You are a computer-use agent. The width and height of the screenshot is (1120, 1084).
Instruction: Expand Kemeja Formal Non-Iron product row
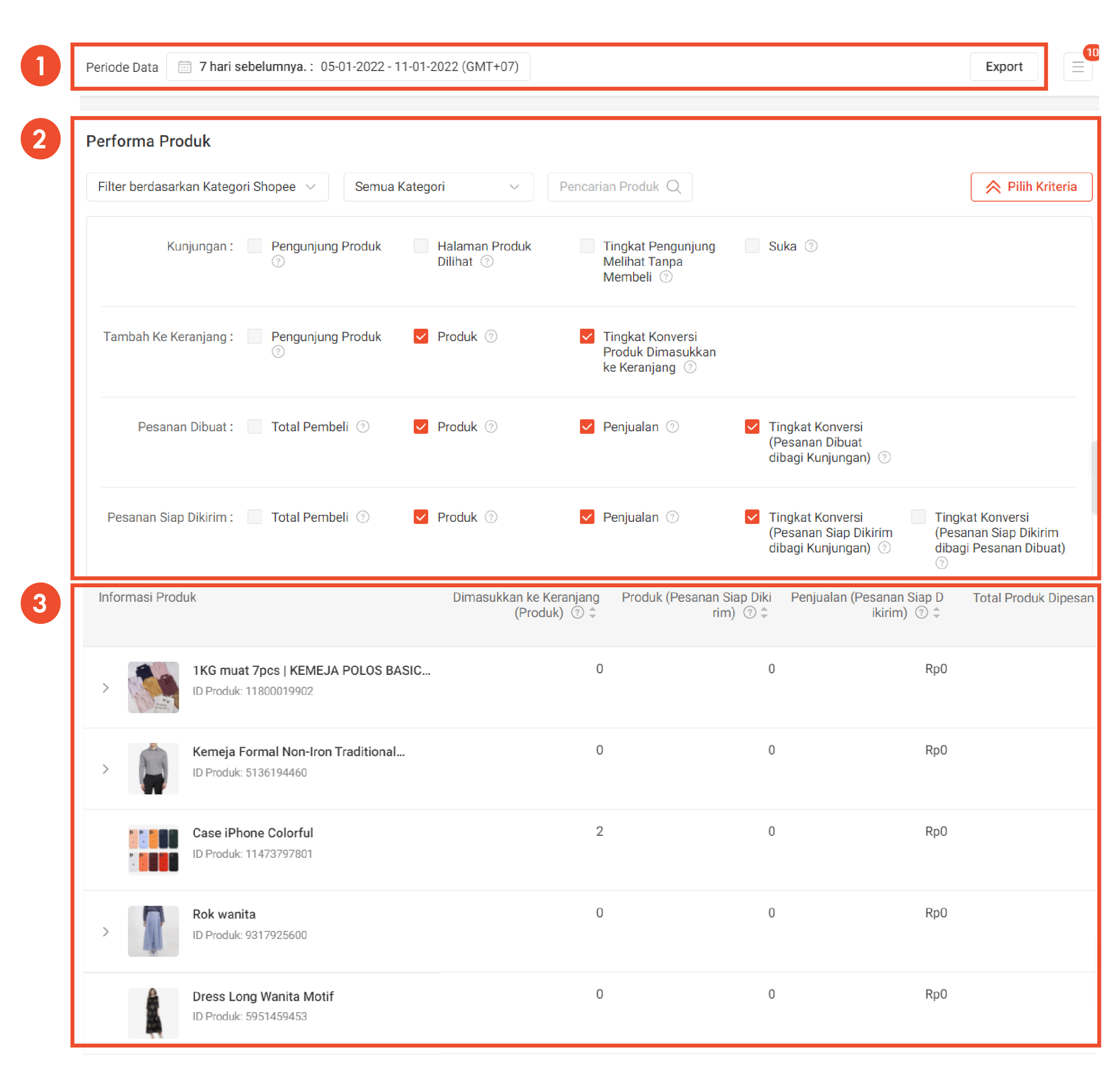(x=106, y=769)
